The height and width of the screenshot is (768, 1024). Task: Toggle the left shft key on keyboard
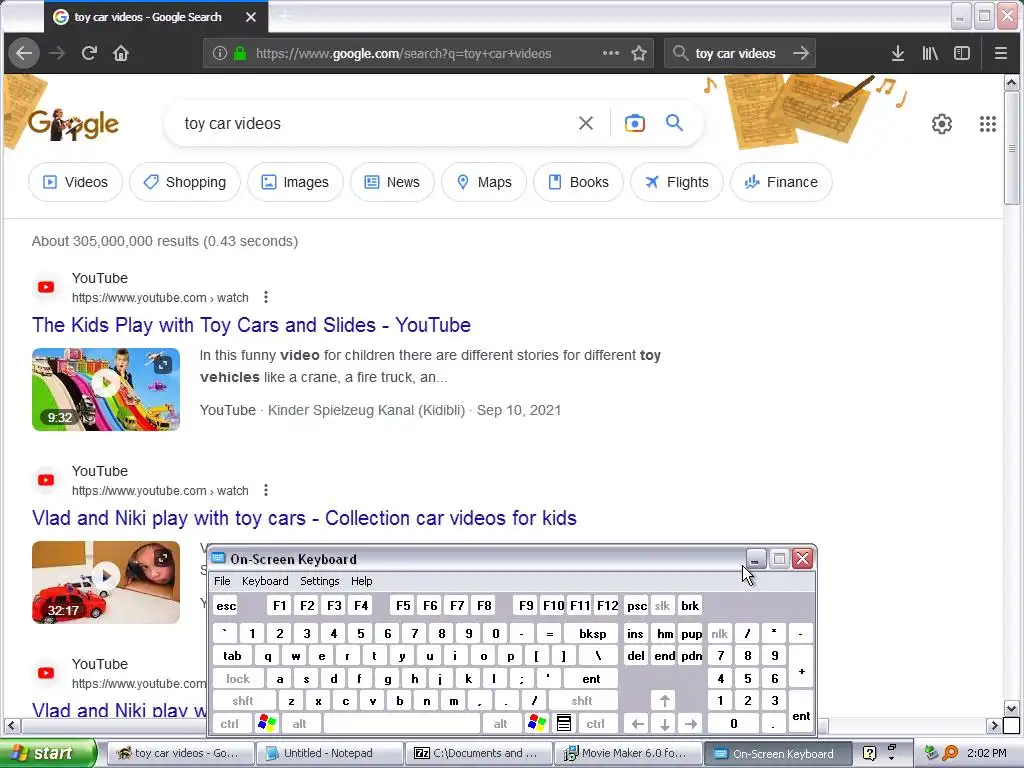click(x=243, y=701)
